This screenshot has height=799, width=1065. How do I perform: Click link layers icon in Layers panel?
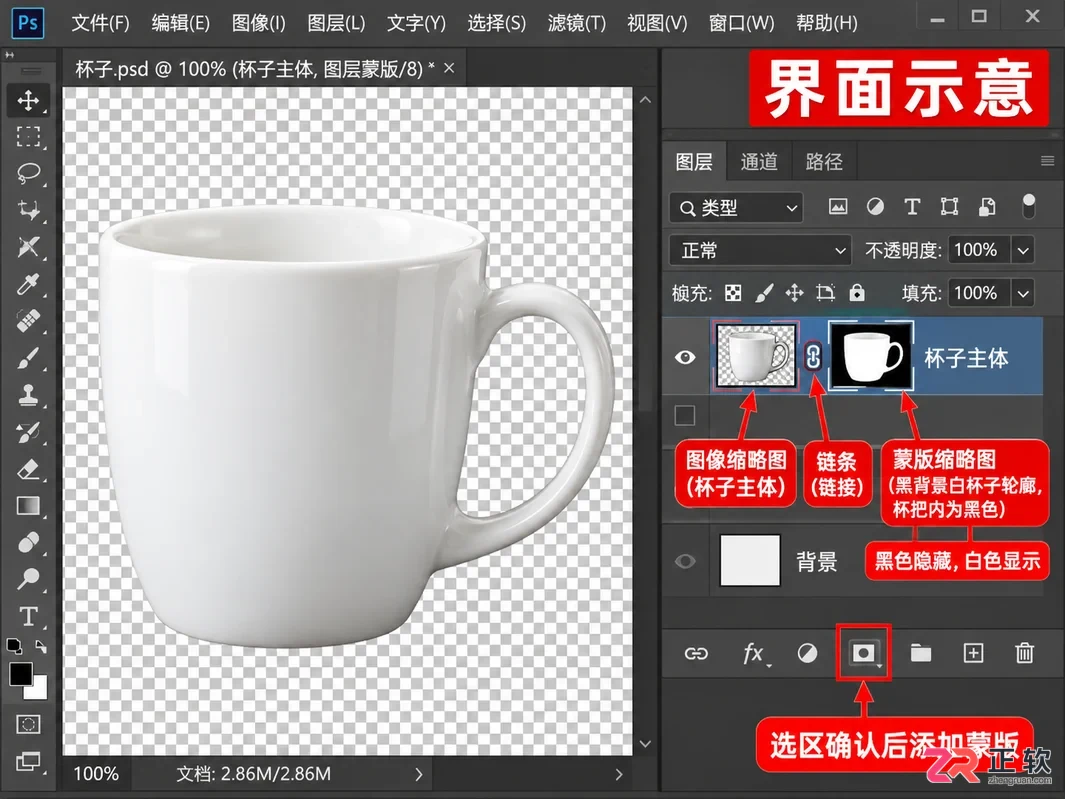[x=696, y=654]
